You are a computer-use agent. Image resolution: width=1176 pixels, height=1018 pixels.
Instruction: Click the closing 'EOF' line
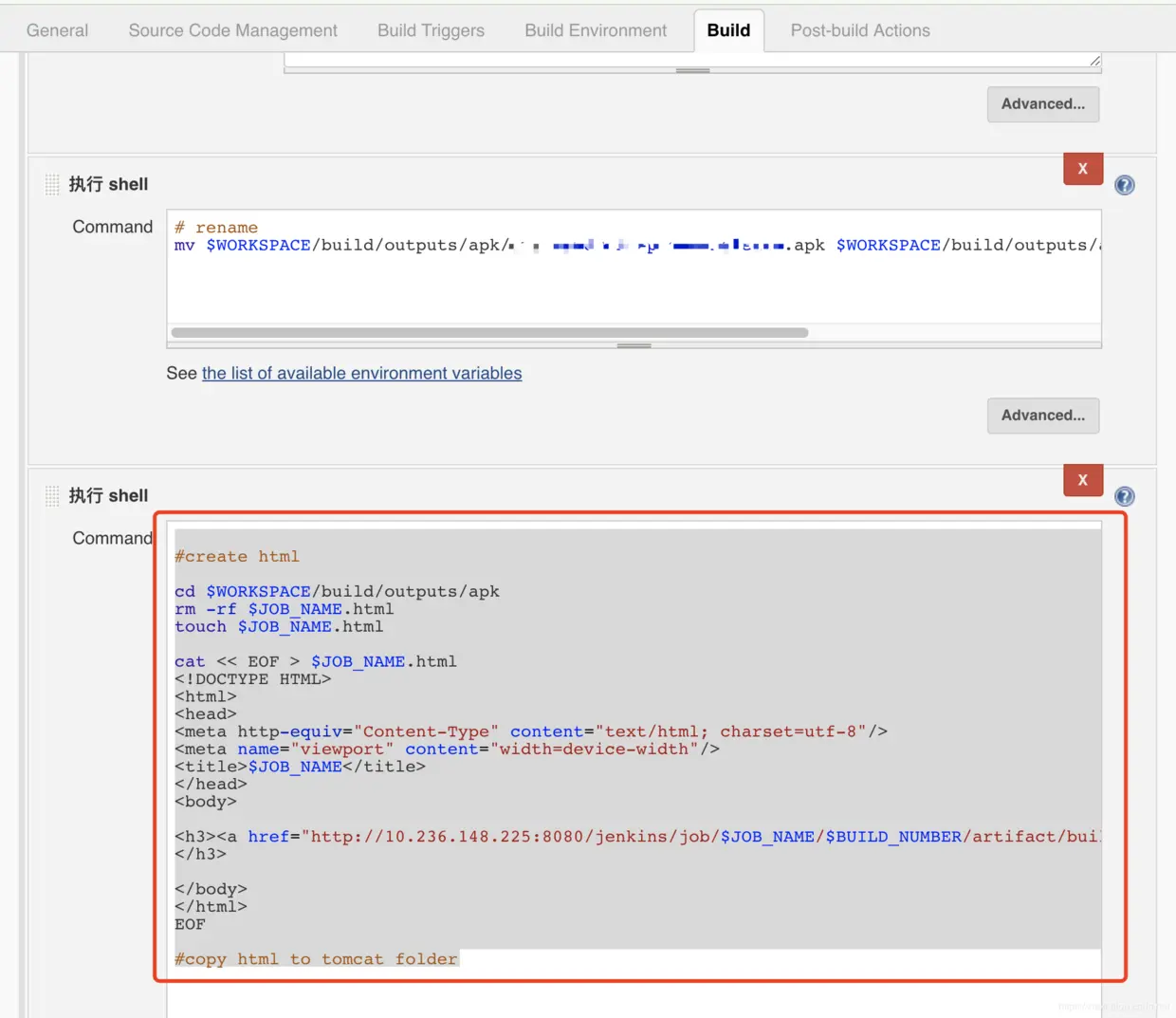point(190,924)
